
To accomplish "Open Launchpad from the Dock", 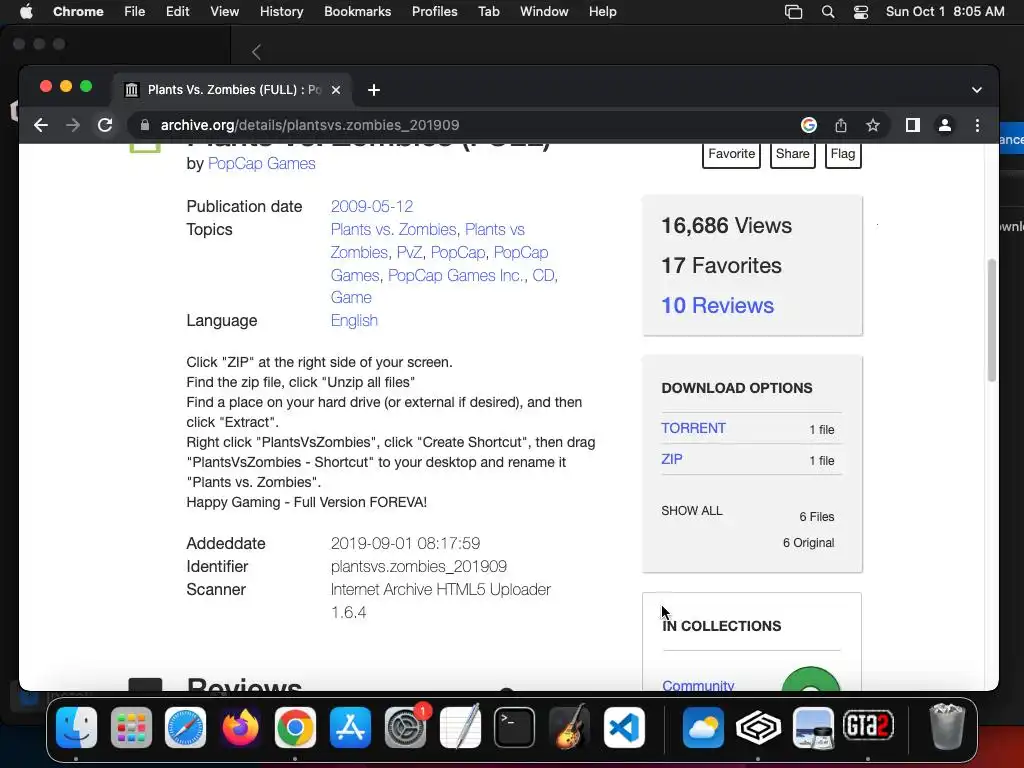I will (131, 728).
